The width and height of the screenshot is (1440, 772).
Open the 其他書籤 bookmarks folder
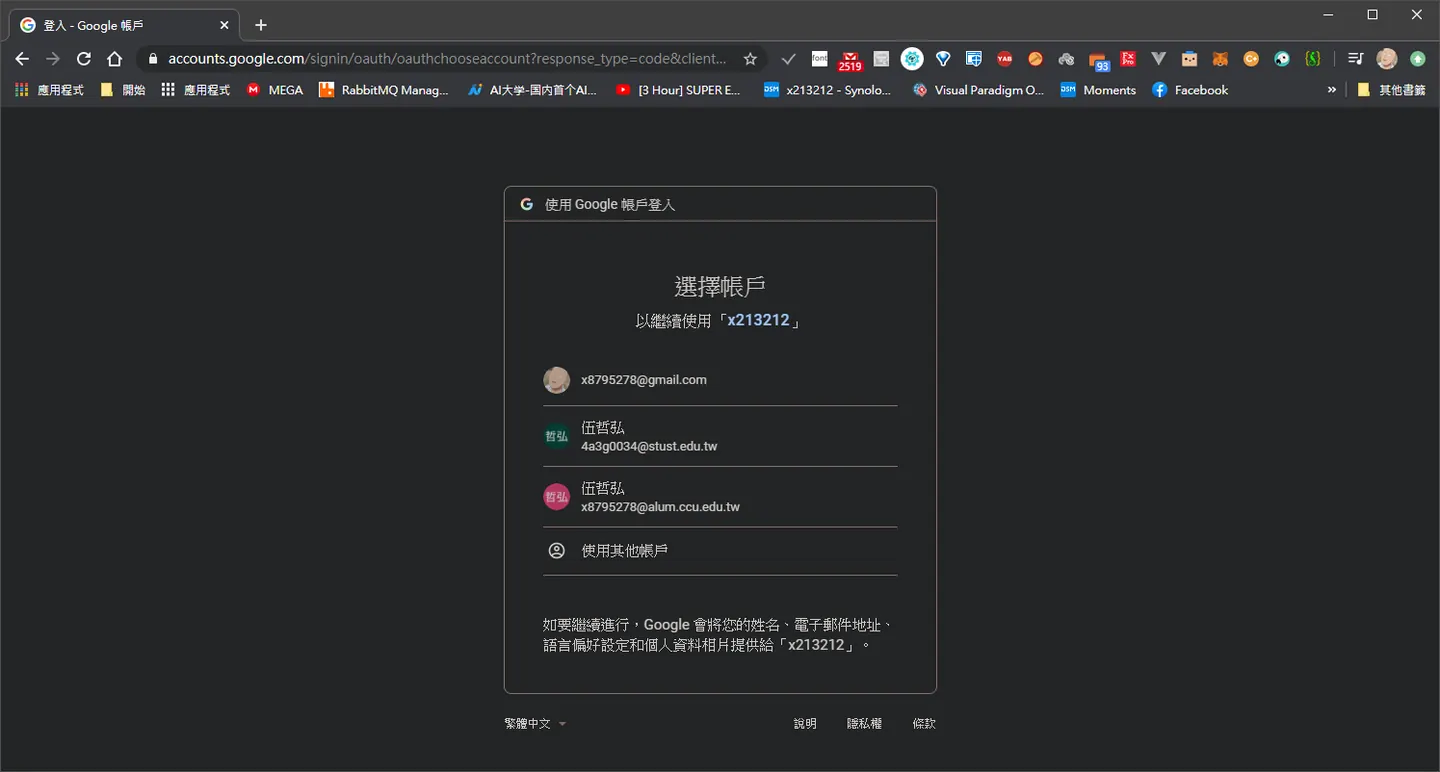(1391, 90)
